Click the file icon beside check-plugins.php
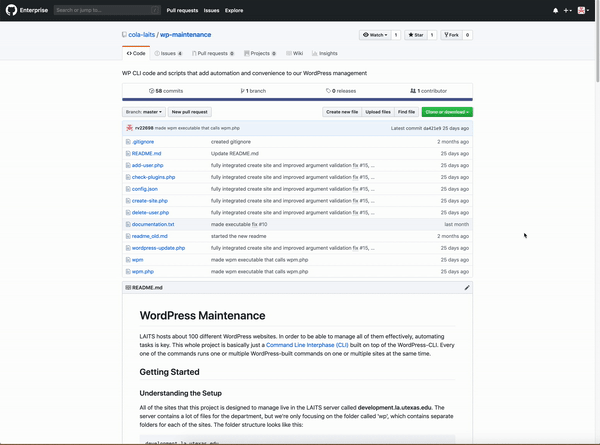 coord(128,177)
